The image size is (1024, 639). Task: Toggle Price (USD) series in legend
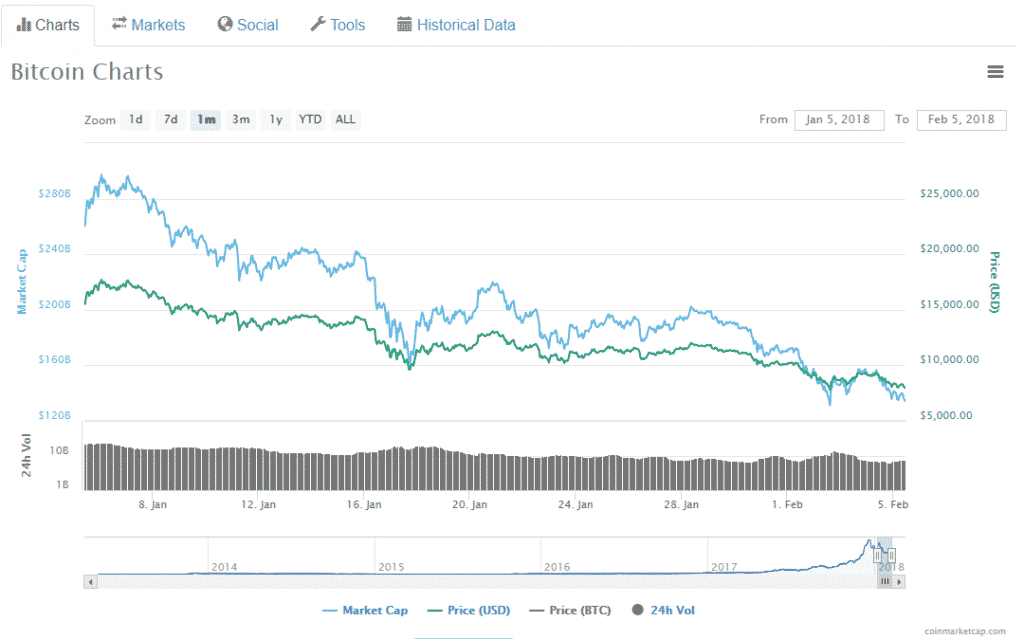click(468, 610)
